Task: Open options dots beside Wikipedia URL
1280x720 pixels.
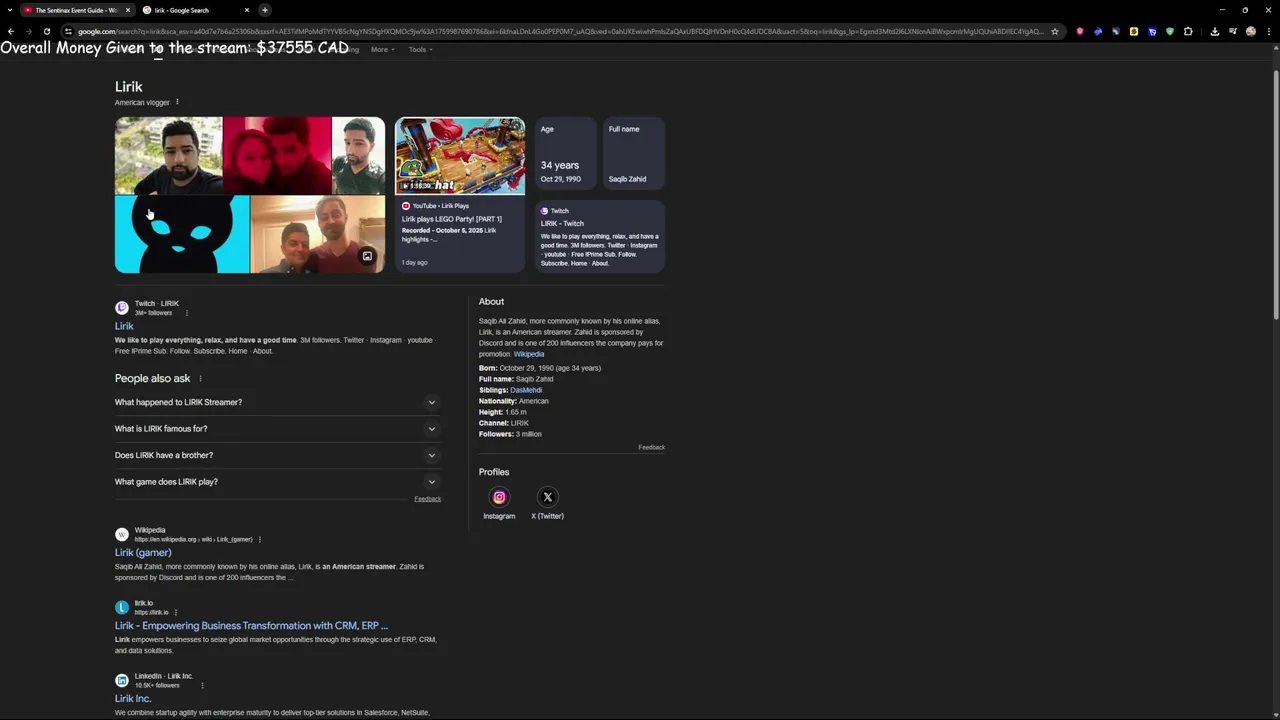Action: [260, 540]
